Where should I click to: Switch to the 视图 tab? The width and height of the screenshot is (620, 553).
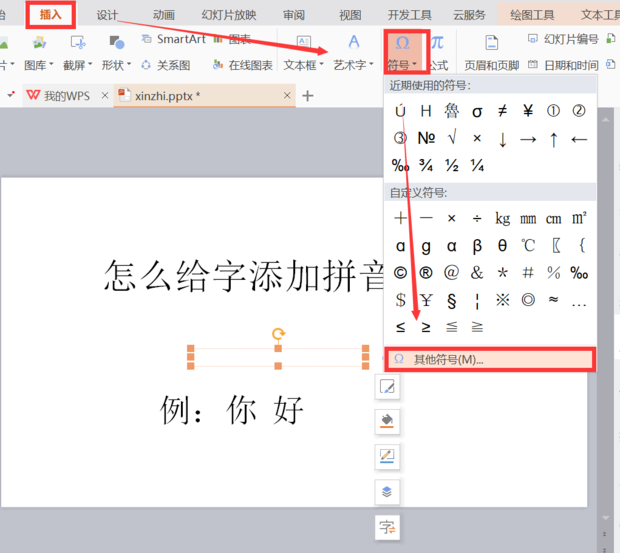[x=350, y=15]
